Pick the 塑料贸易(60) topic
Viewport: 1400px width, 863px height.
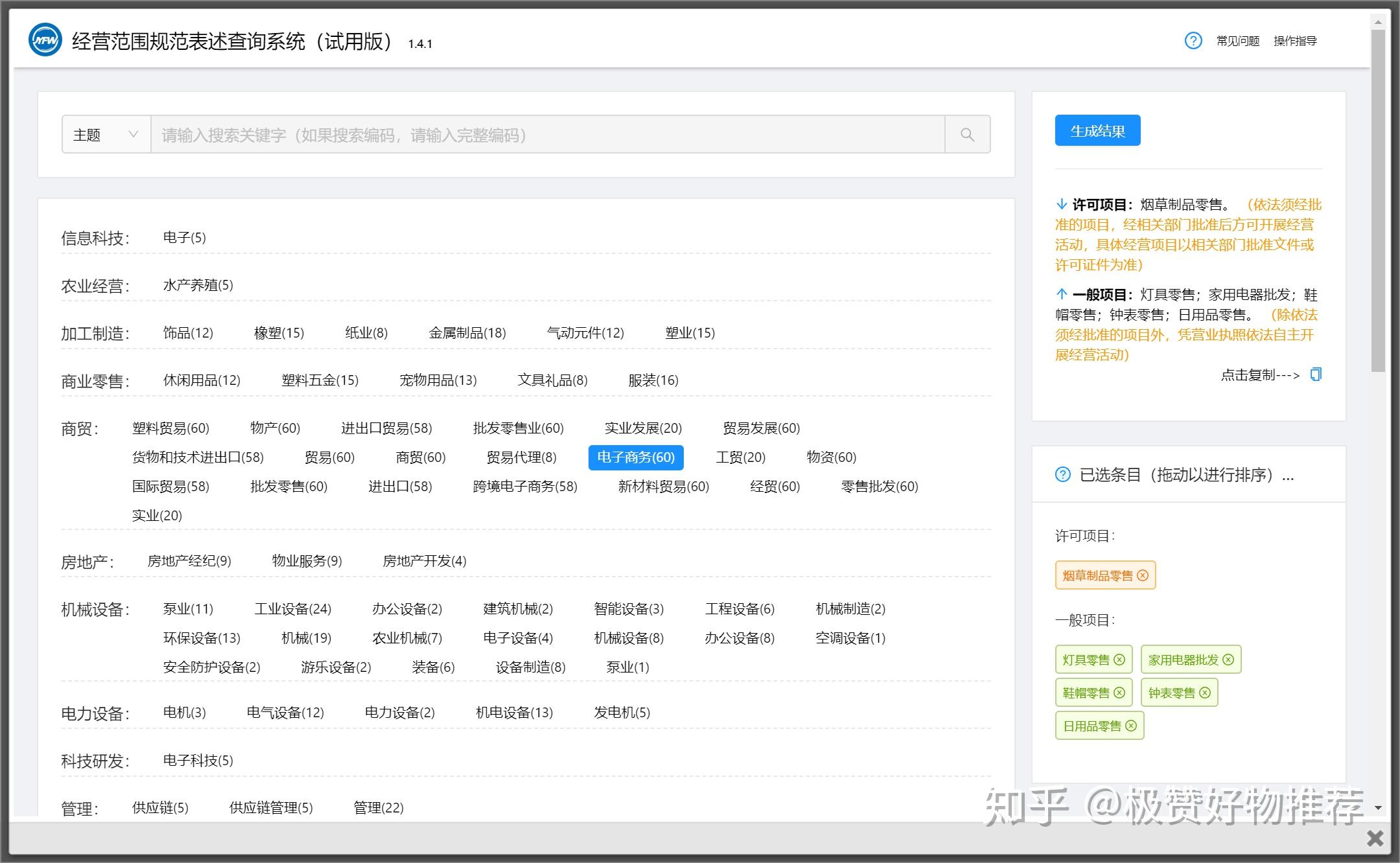[x=170, y=428]
